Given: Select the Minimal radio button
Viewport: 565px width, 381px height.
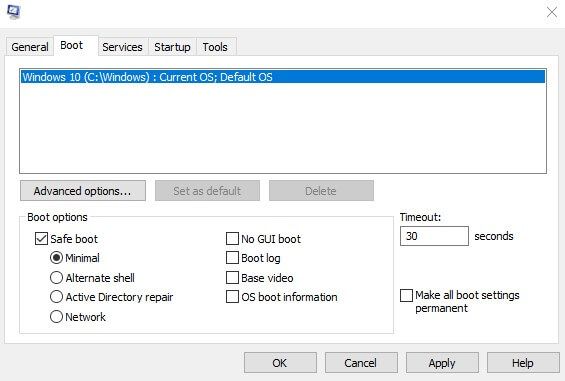Looking at the screenshot, I should pyautogui.click(x=56, y=258).
